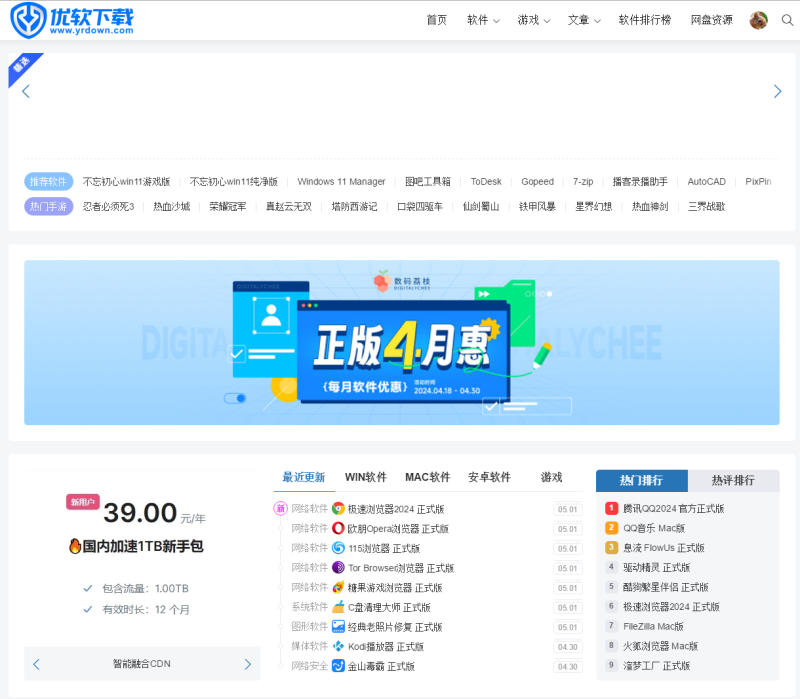The height and width of the screenshot is (699, 800).
Task: Open the 热血沙城 game link
Action: tap(171, 207)
